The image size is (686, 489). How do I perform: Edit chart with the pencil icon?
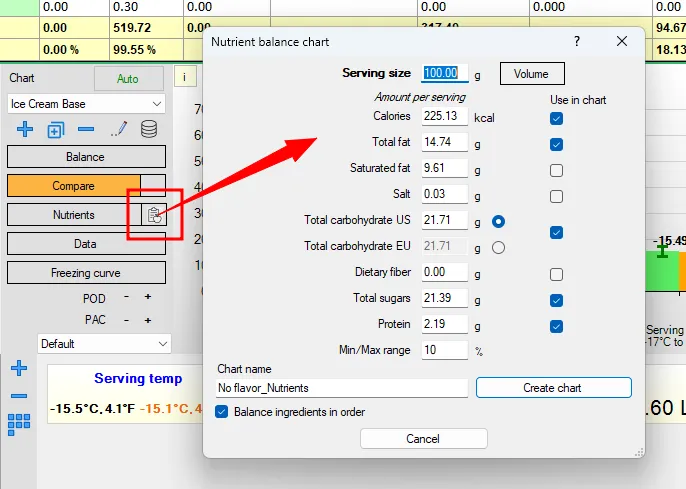(x=119, y=129)
